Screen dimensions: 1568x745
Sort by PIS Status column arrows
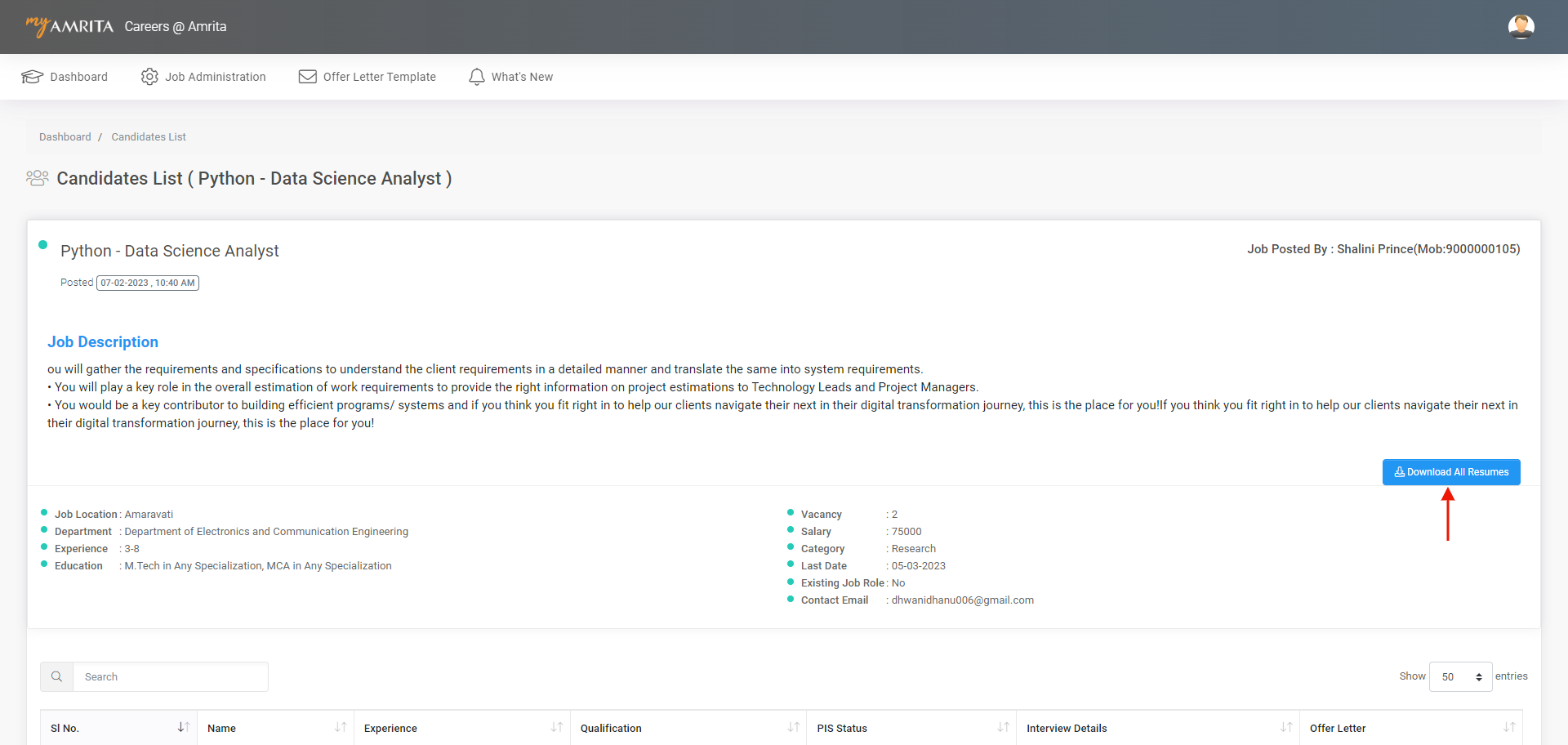point(1003,727)
